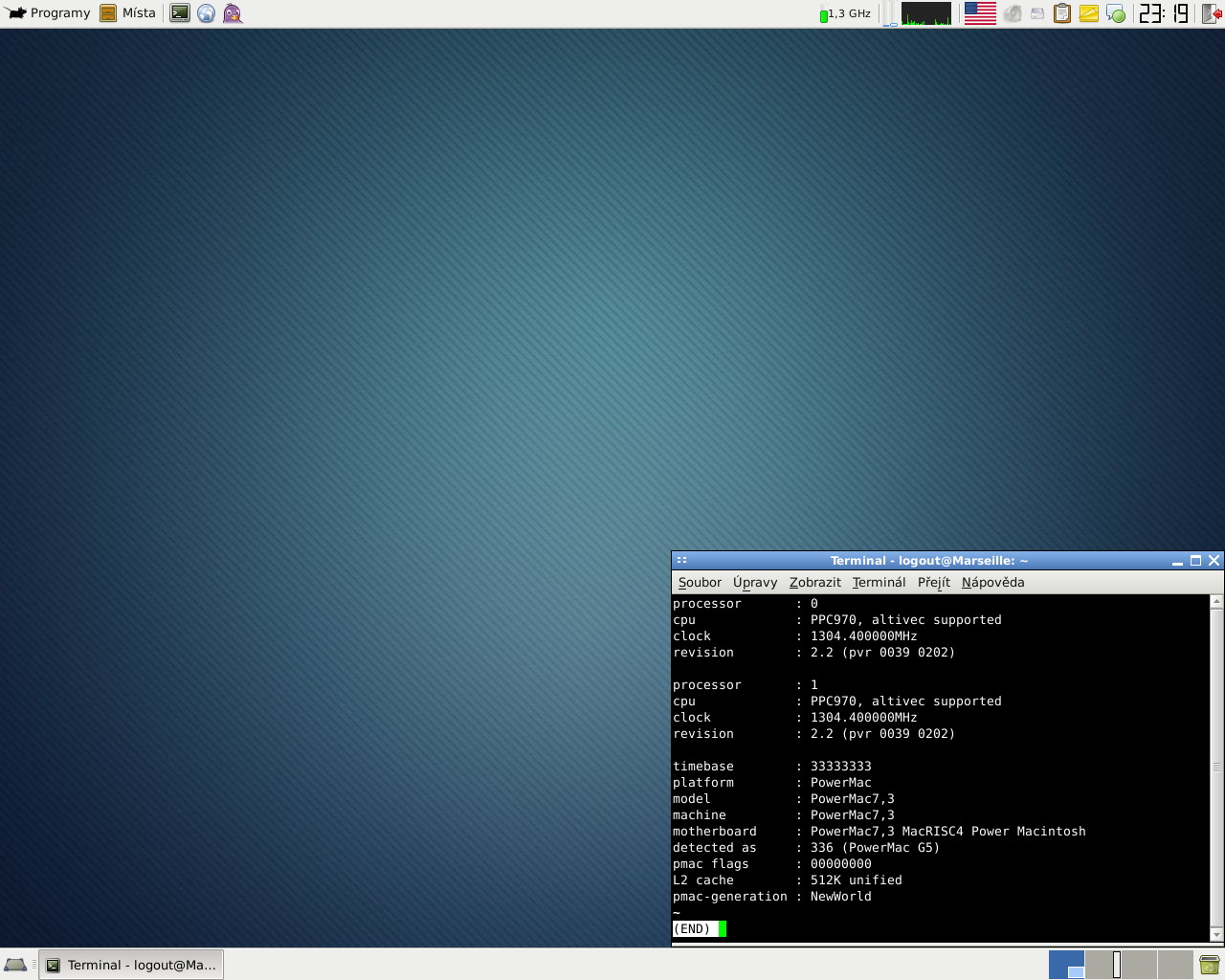This screenshot has height=980, width=1225.
Task: Click the US flag keyboard layout indicator
Action: coord(980,13)
